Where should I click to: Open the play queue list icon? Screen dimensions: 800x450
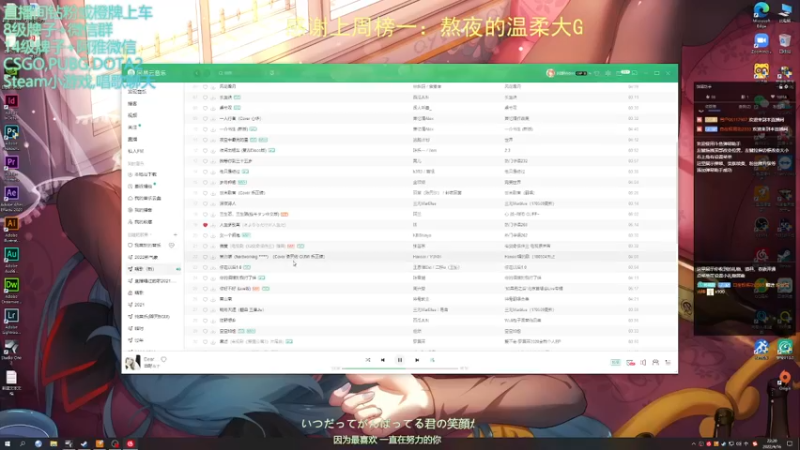668,362
